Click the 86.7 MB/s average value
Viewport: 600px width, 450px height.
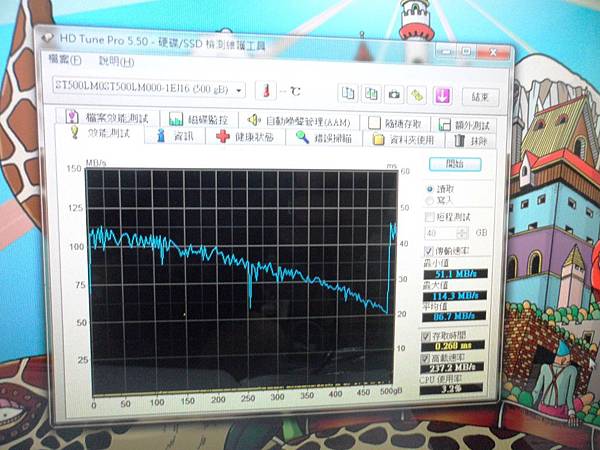coord(454,316)
